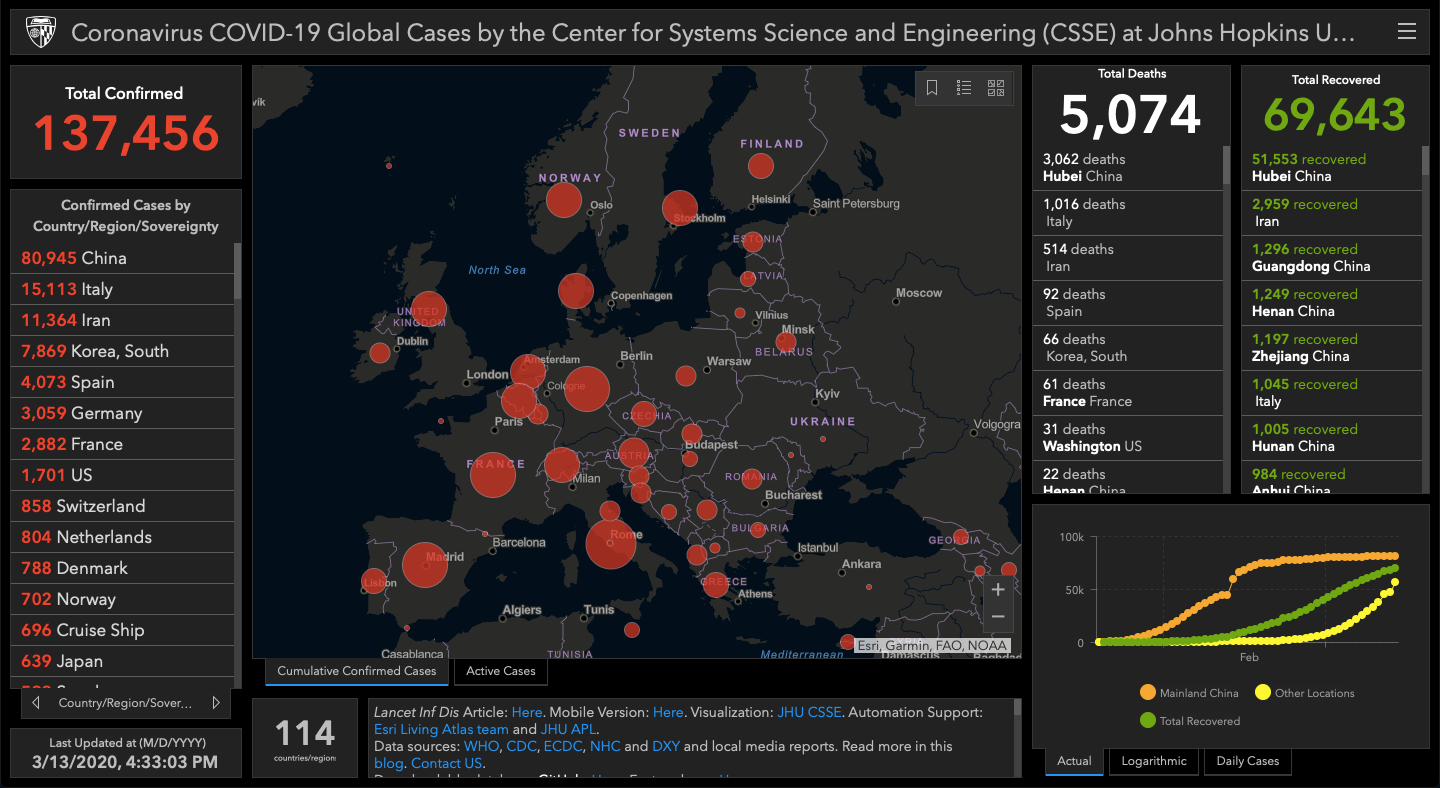This screenshot has height=788, width=1440.
Task: Open the map legend list icon
Action: (x=964, y=88)
